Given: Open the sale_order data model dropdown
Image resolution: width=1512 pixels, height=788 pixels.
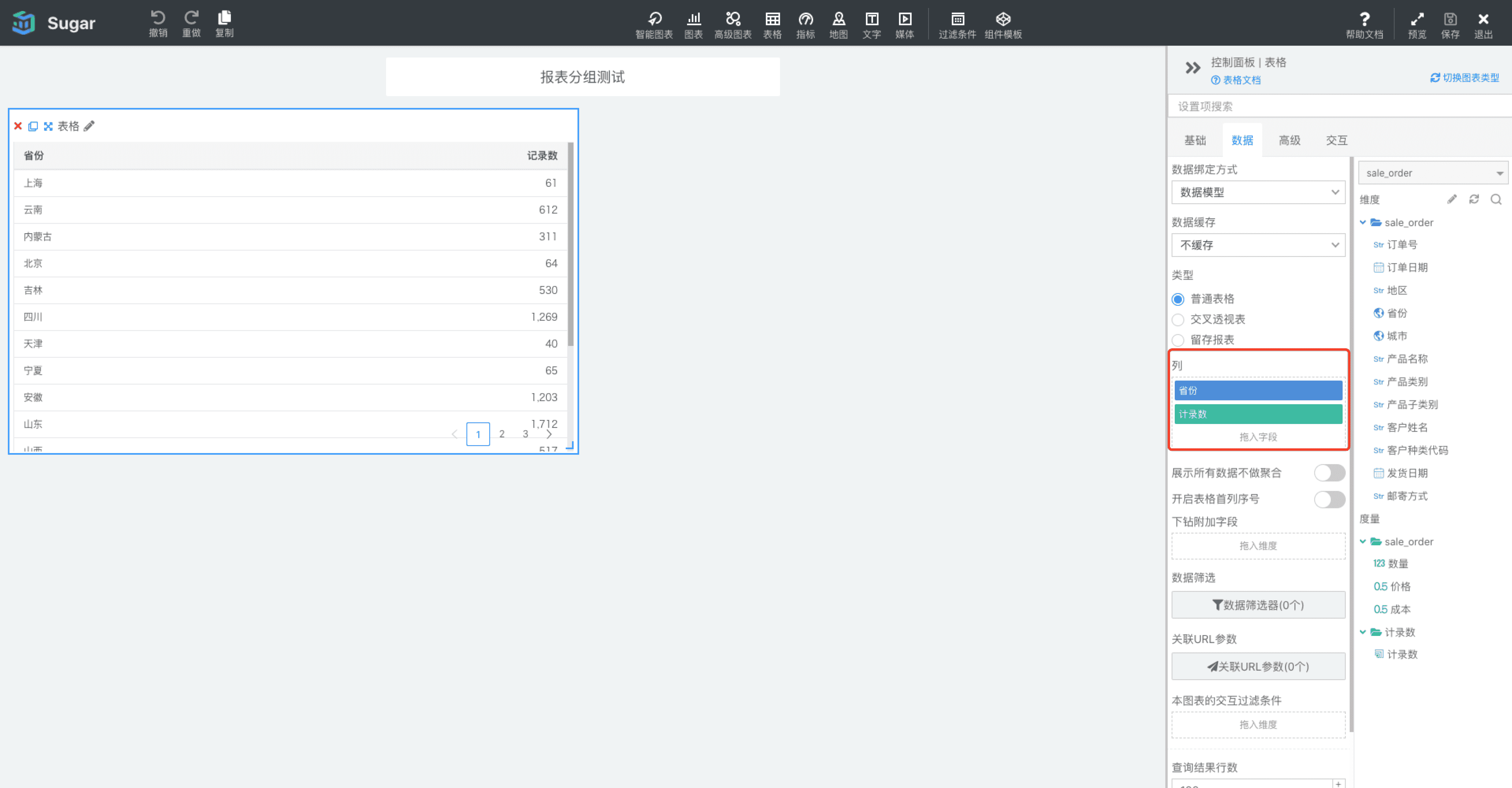Looking at the screenshot, I should coord(1433,173).
